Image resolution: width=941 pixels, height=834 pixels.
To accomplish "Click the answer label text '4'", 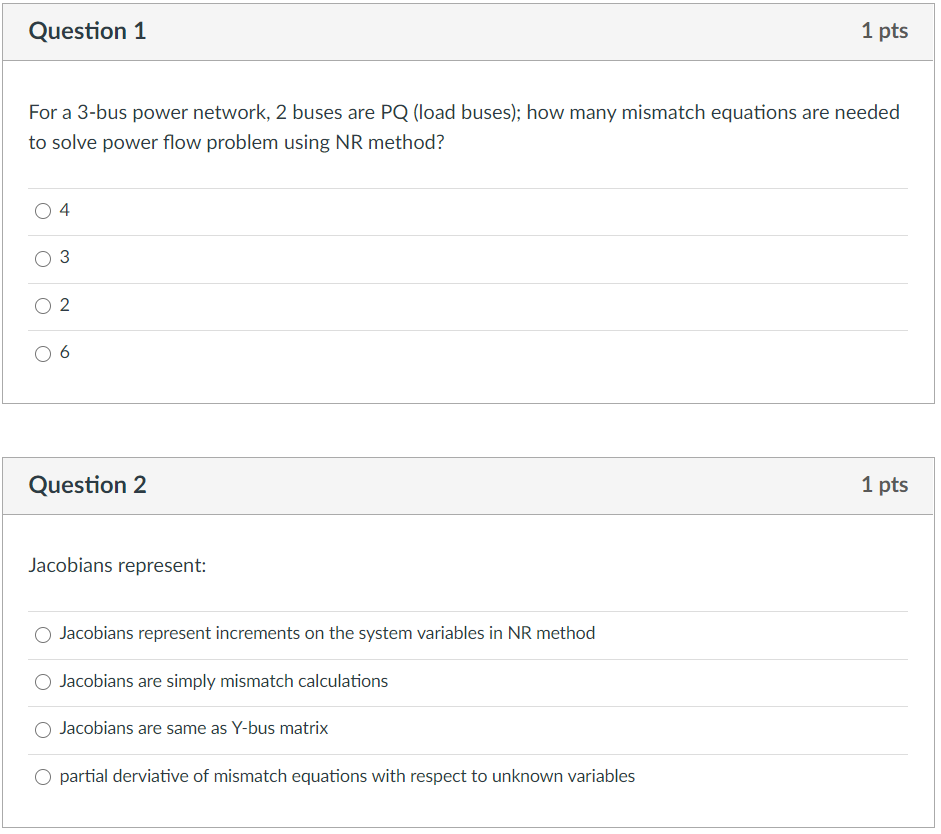I will click(64, 210).
